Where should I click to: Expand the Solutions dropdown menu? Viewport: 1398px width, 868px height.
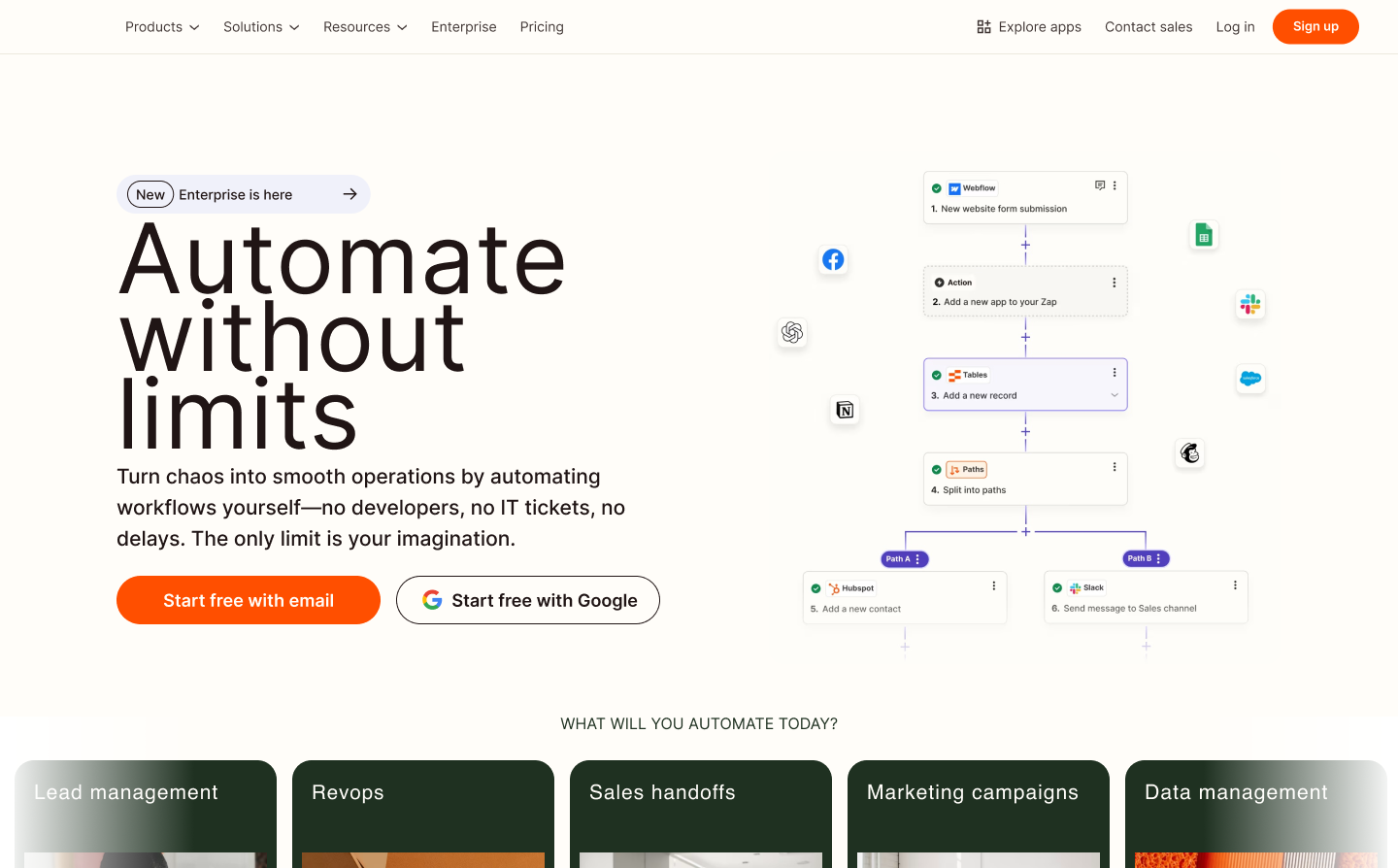(261, 27)
